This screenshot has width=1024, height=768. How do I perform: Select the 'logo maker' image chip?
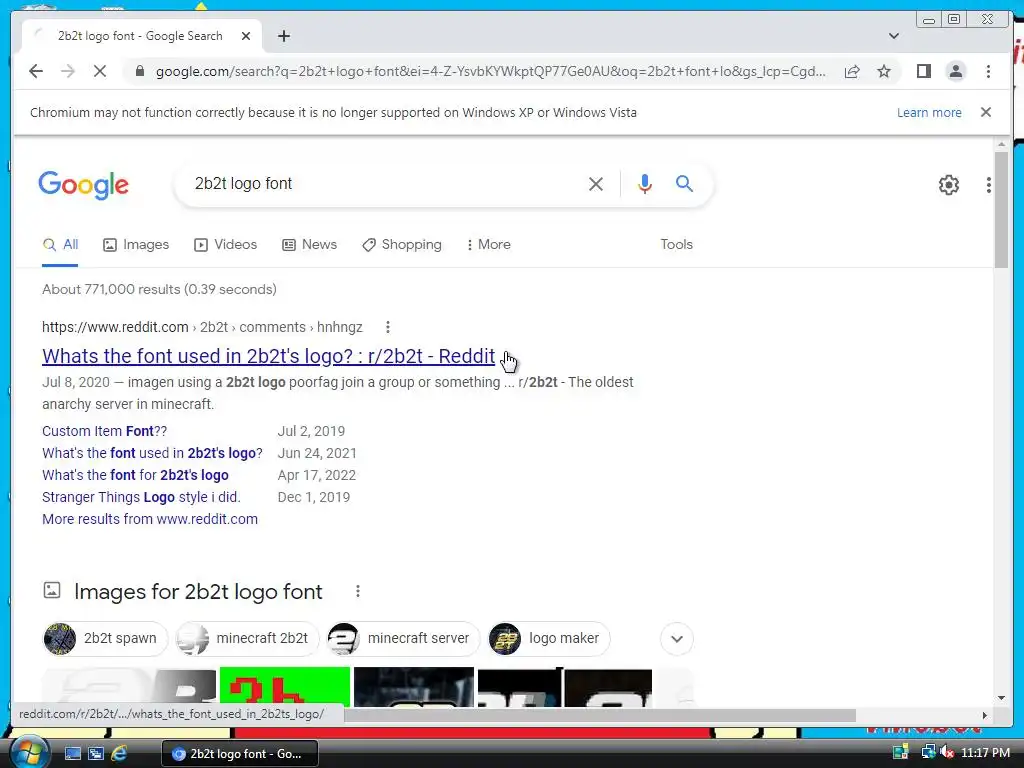point(549,639)
